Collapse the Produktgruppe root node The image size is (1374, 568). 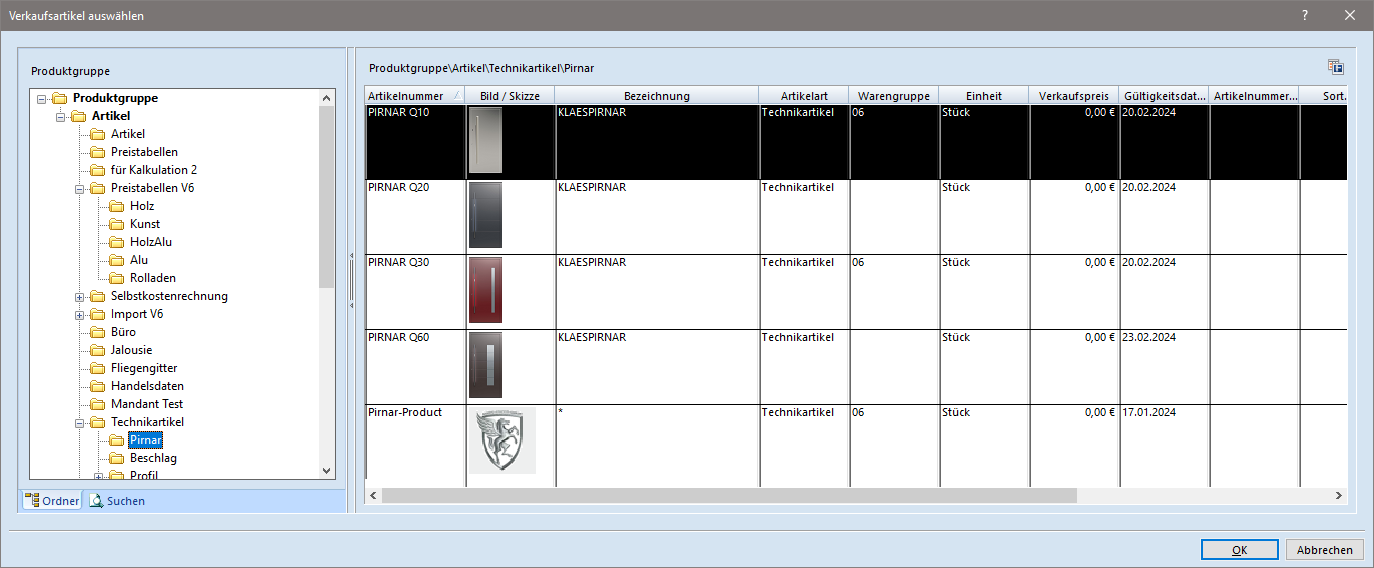pos(42,98)
